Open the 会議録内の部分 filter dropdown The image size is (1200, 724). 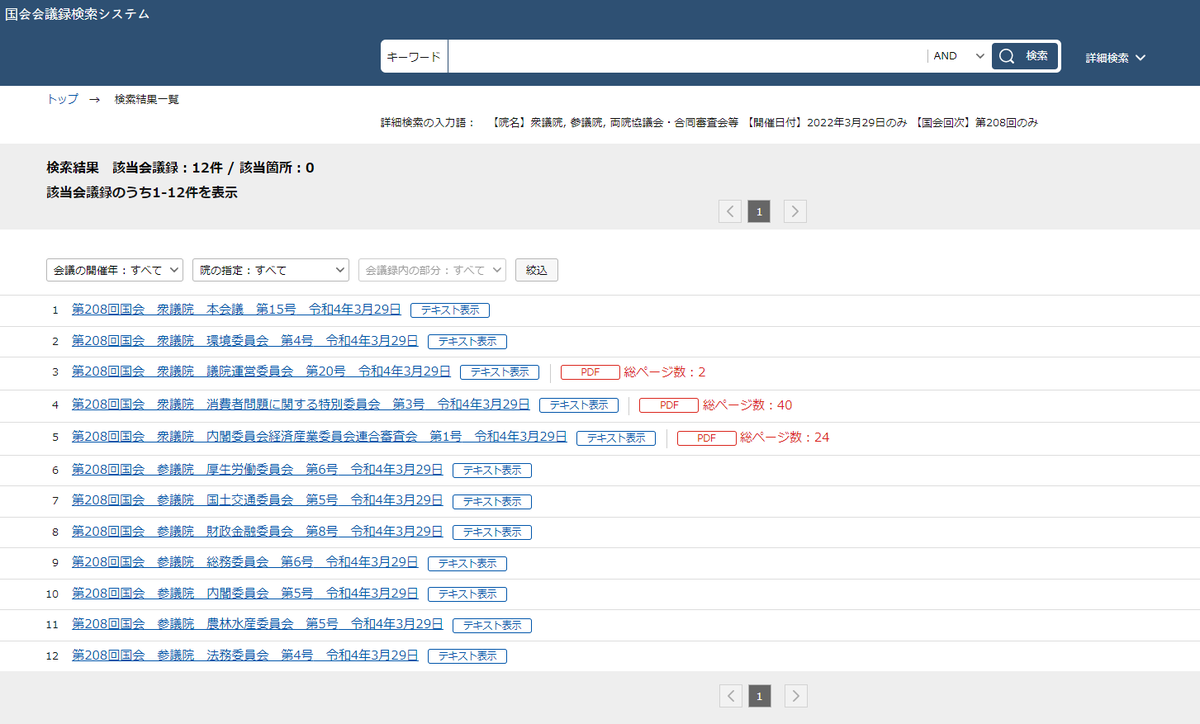click(433, 270)
